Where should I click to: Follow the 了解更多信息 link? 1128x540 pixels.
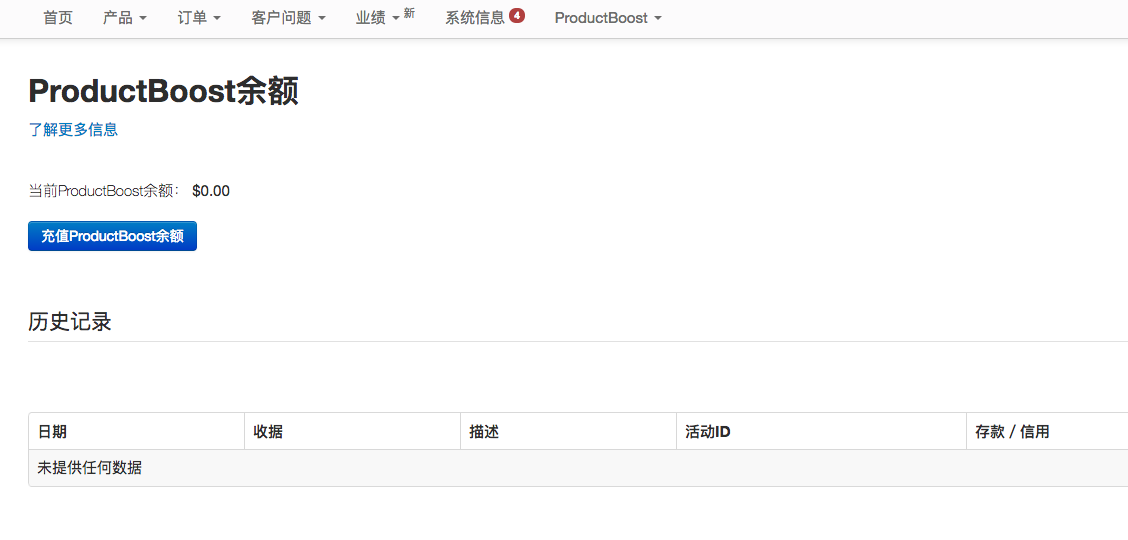(x=73, y=129)
